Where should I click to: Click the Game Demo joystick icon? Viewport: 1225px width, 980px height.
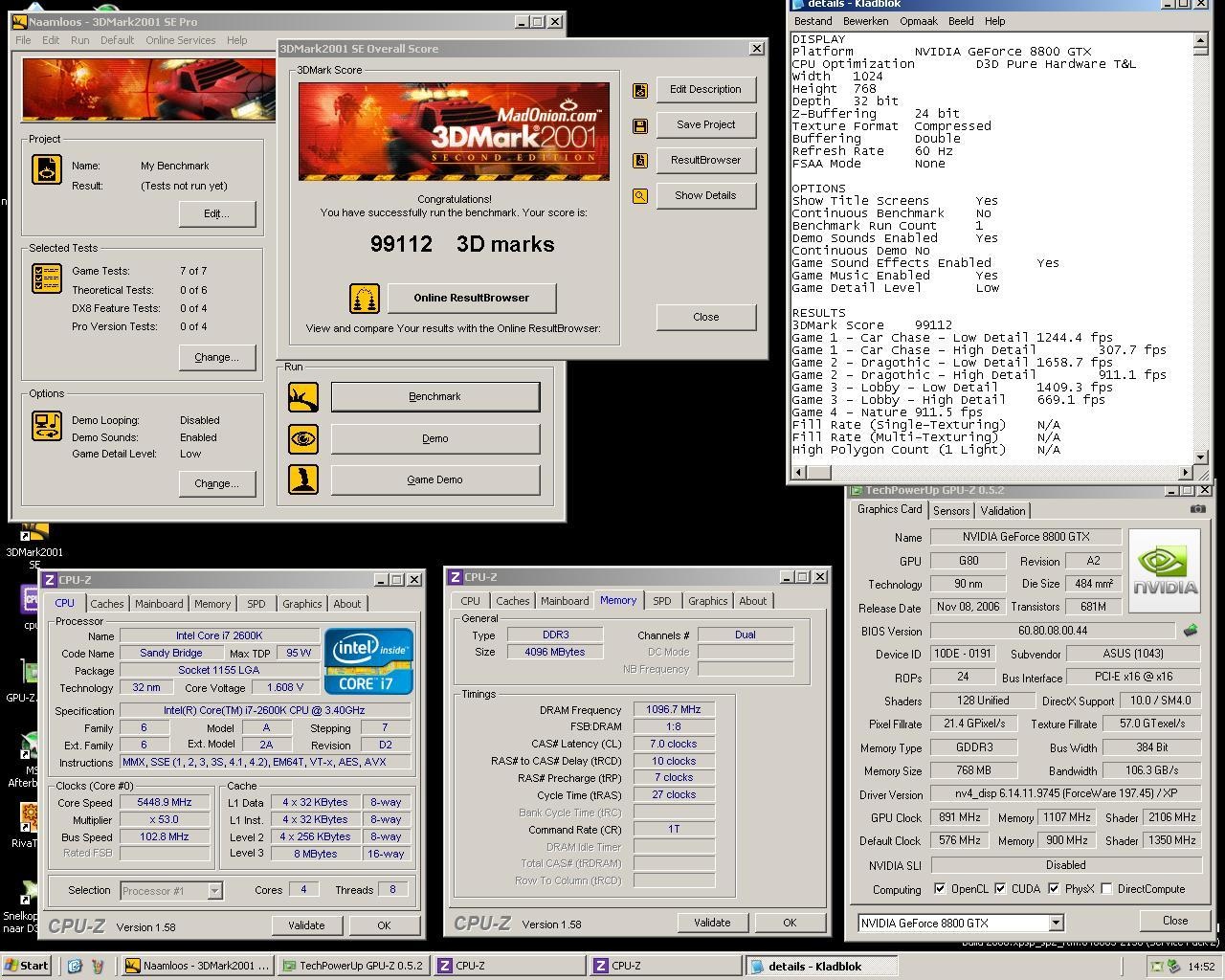303,479
